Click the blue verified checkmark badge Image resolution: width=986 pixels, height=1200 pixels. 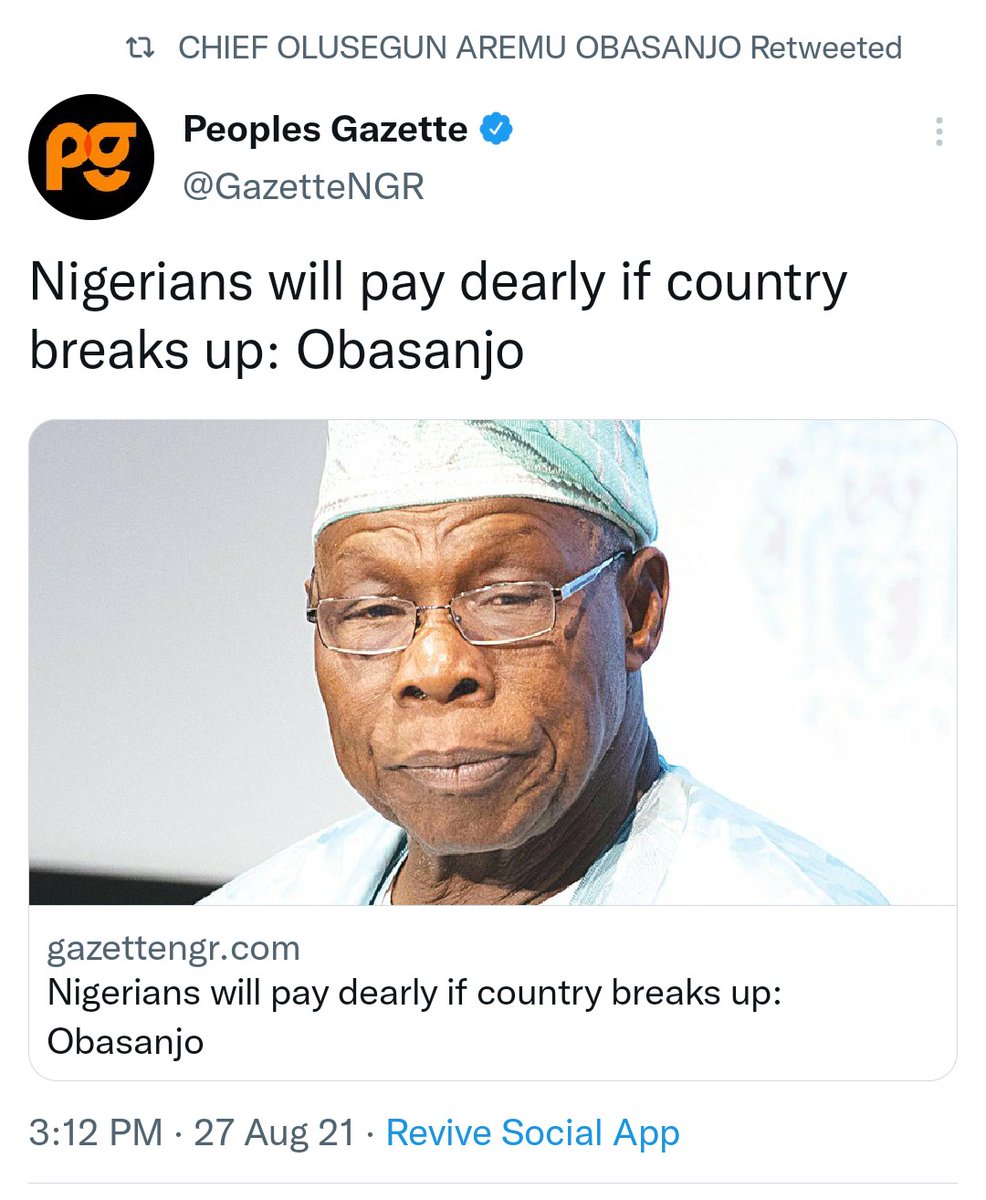[x=498, y=129]
